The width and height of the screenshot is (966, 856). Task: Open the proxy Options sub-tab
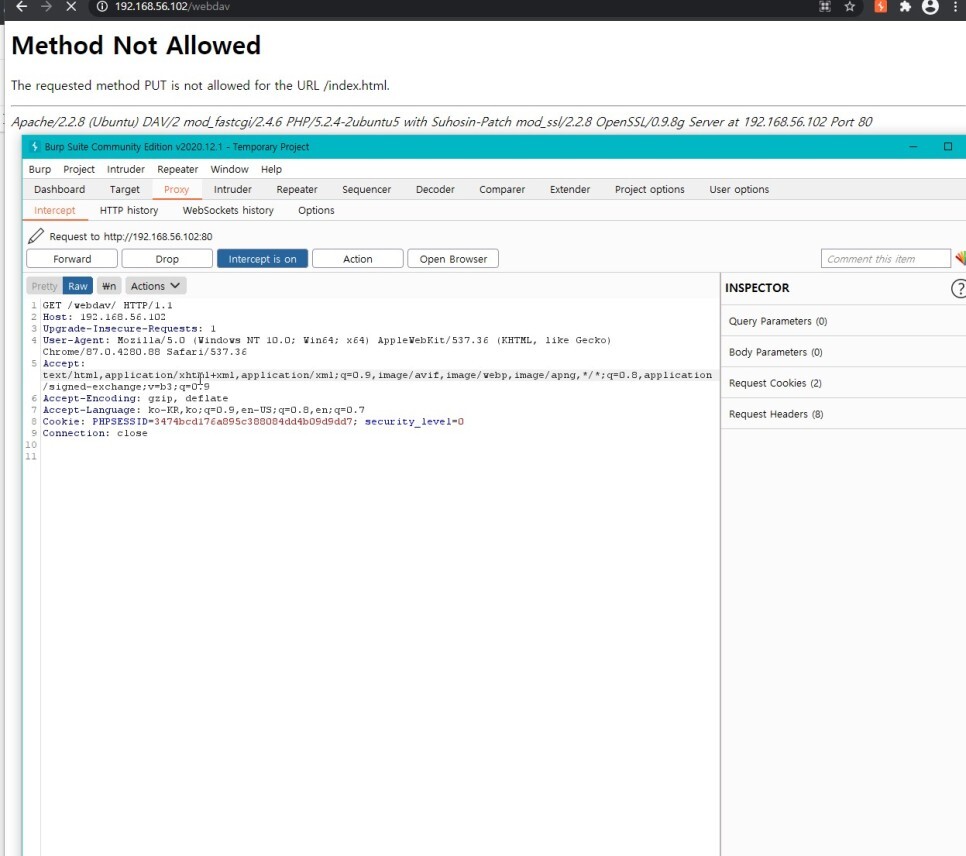[x=316, y=210]
